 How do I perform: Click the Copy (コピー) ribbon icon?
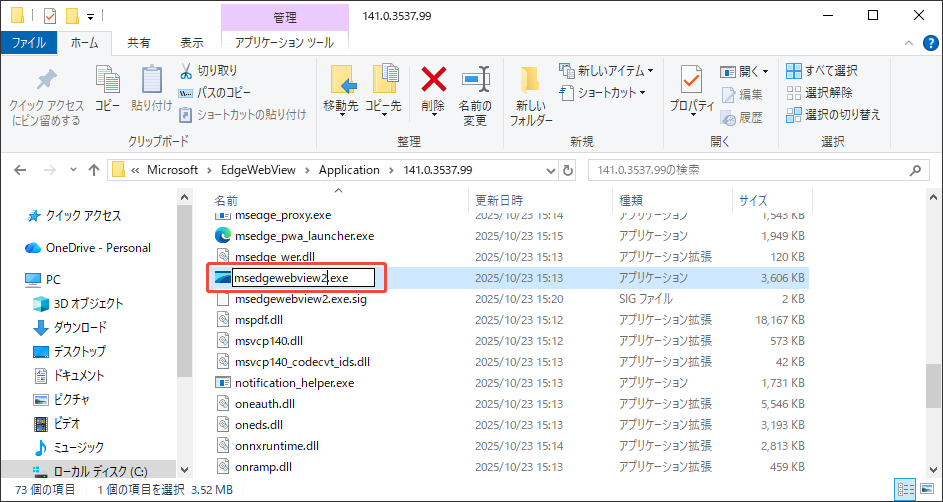point(108,80)
